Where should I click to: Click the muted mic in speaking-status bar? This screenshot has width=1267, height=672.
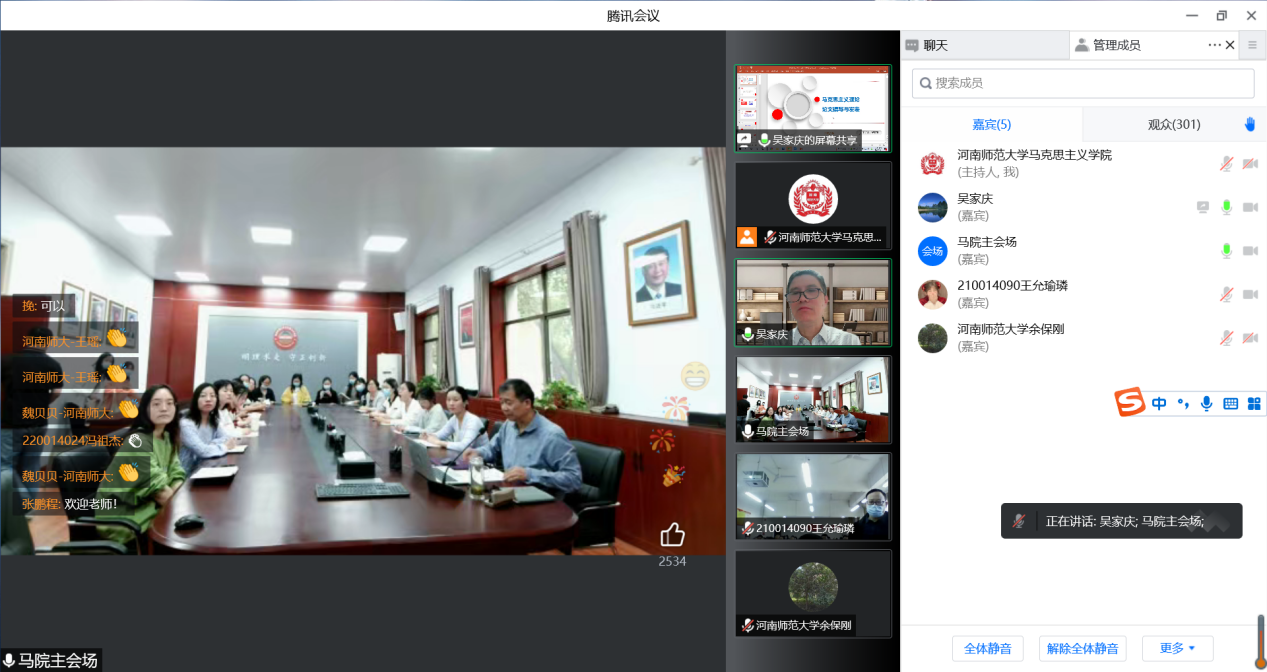1019,521
